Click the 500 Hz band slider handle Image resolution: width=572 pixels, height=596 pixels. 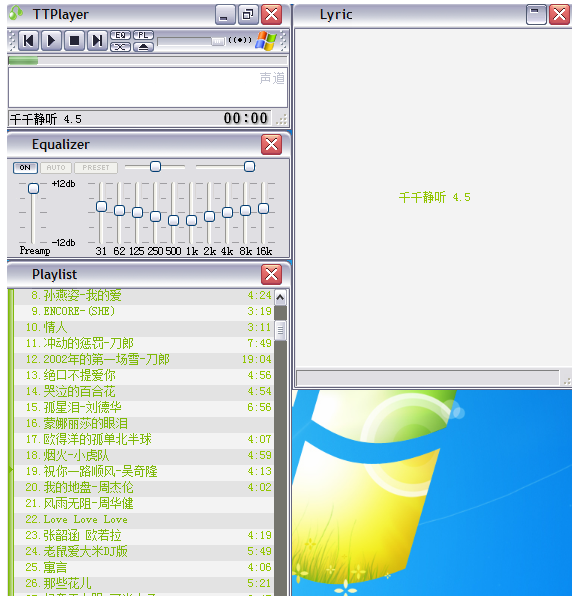click(173, 220)
